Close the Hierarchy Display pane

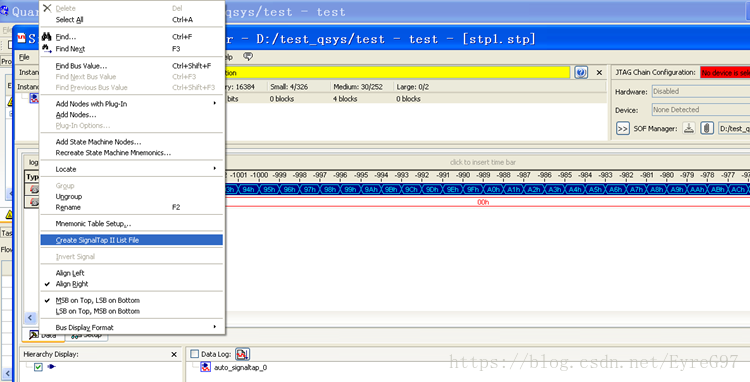point(174,354)
